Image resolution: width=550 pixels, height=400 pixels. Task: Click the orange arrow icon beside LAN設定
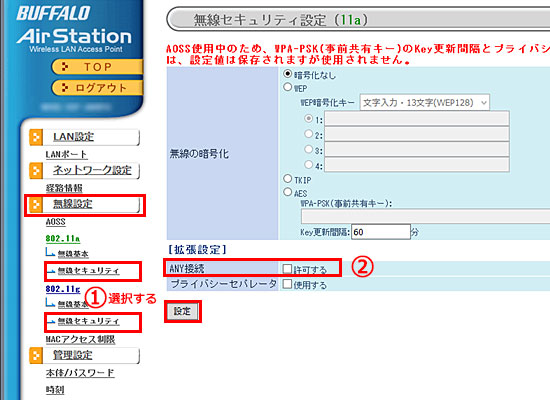tap(36, 137)
